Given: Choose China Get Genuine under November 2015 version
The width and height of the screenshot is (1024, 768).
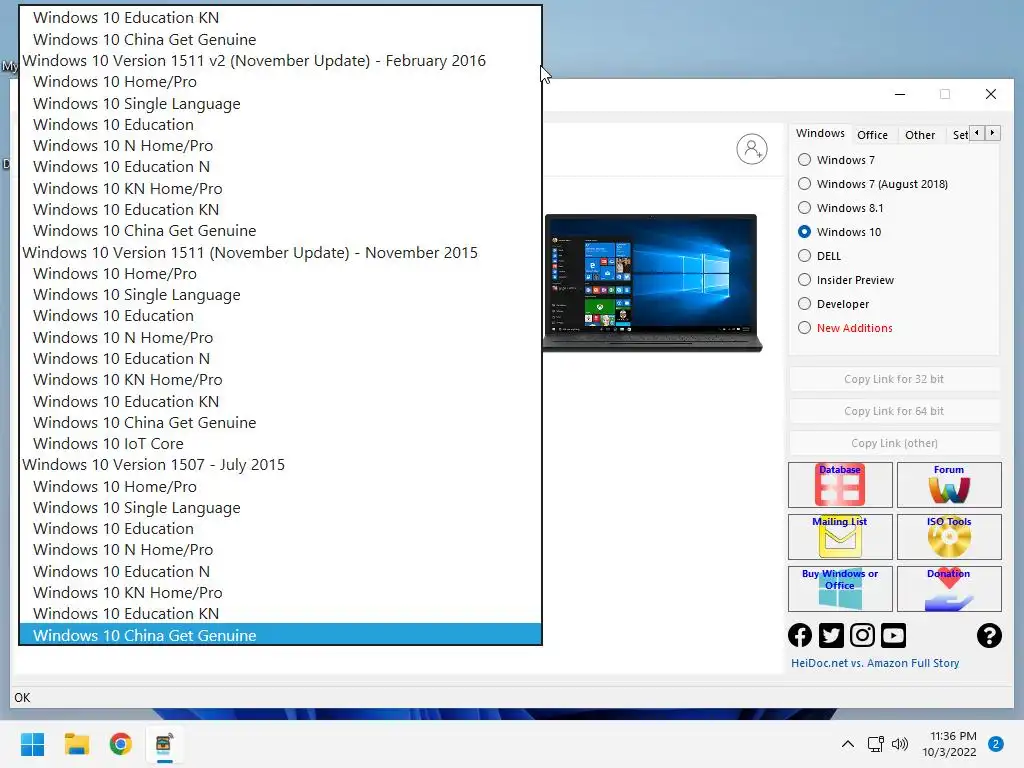Looking at the screenshot, I should 281,423.
